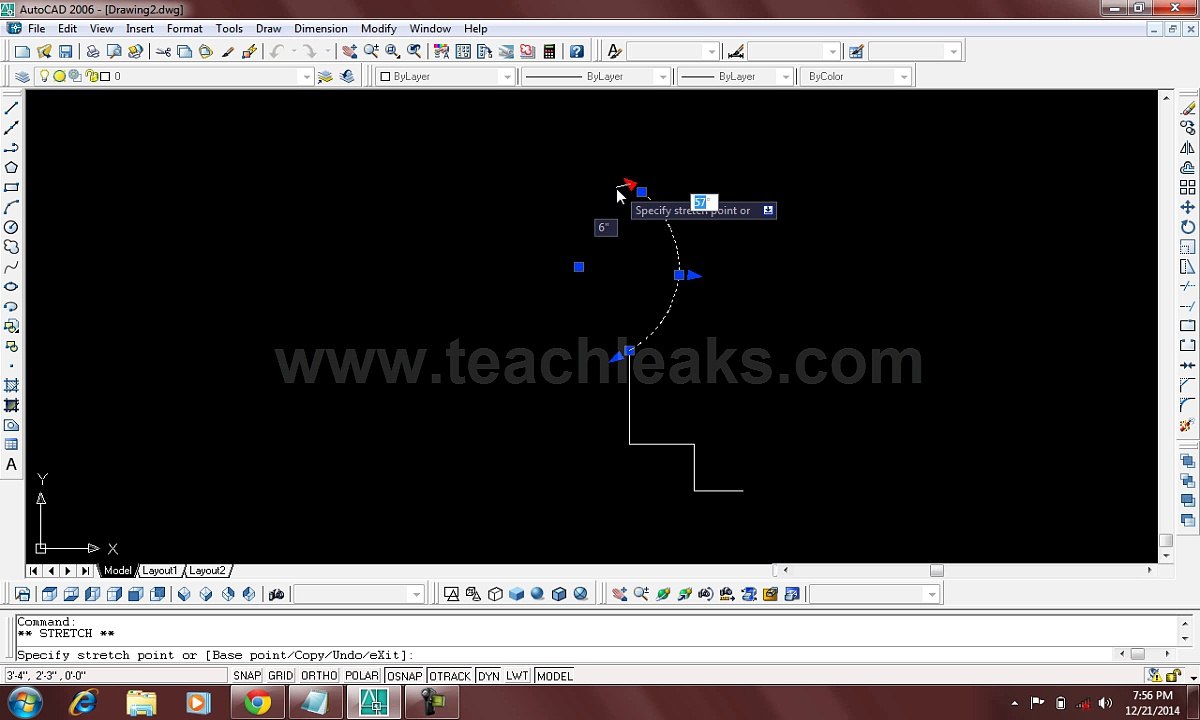
Task: Expand the table style dropdown
Action: (x=953, y=51)
